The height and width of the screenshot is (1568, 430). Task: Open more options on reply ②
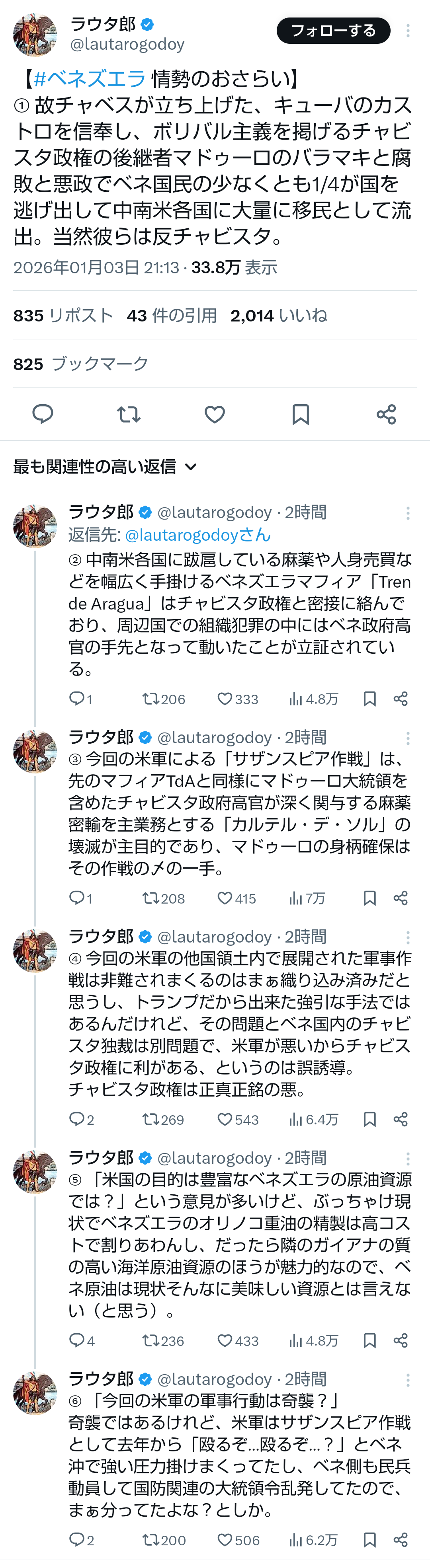[x=407, y=513]
